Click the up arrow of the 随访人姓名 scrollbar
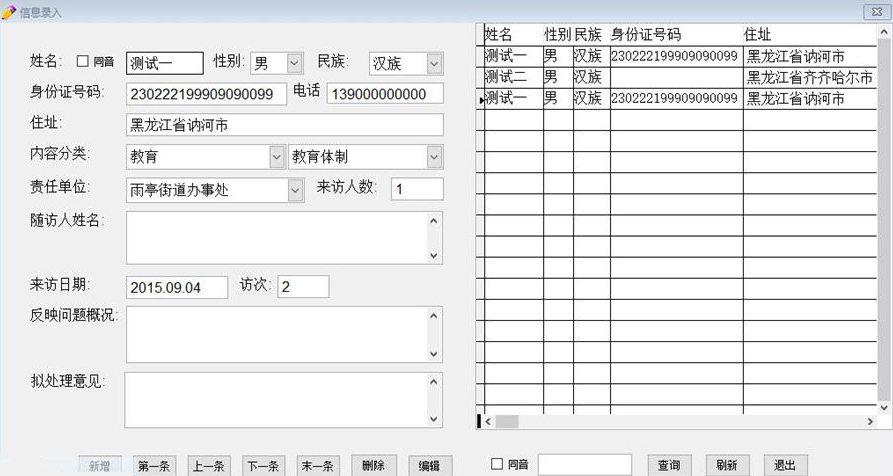Image resolution: width=893 pixels, height=476 pixels. 434,220
